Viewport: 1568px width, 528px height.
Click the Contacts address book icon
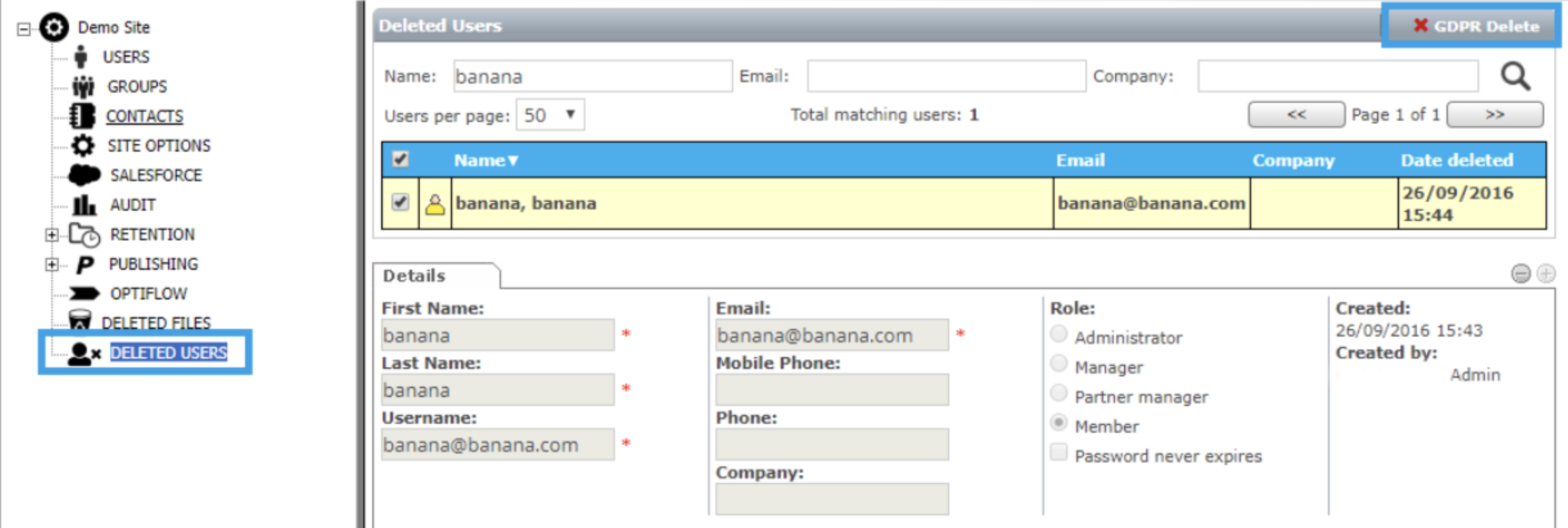(82, 115)
